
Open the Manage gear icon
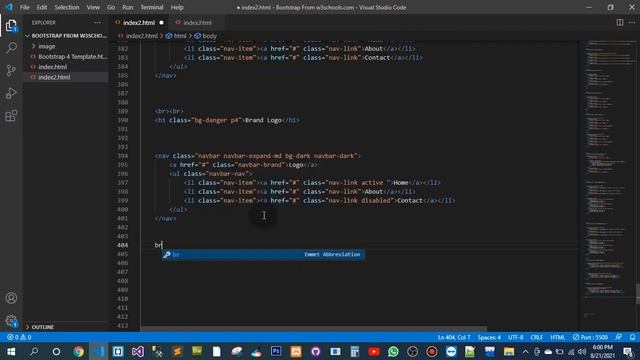pyautogui.click(x=11, y=321)
